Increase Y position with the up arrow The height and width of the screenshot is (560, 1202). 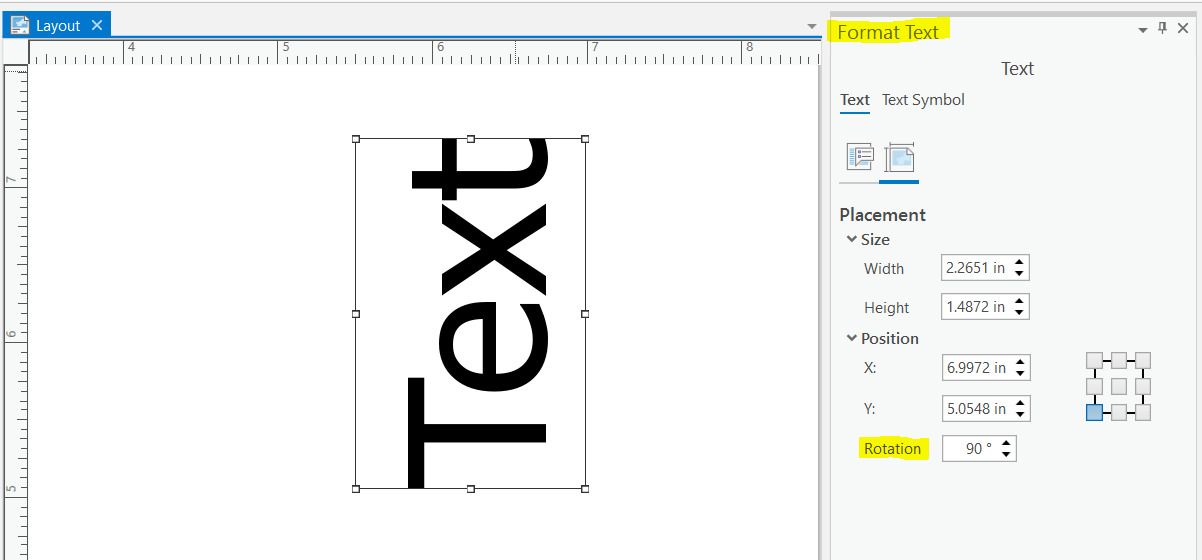tap(1019, 403)
